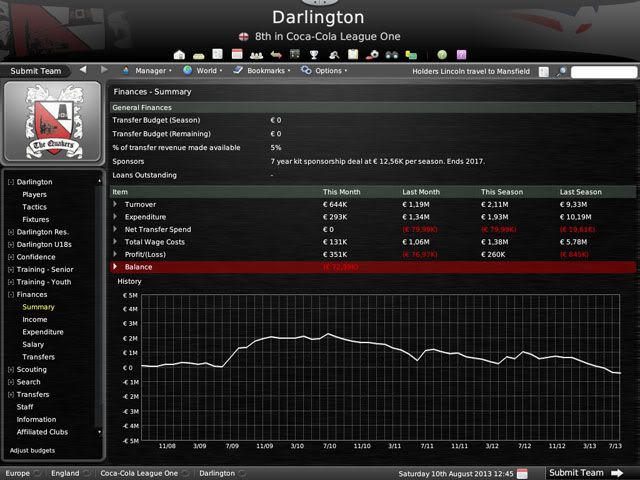Viewport: 640px width, 480px height.
Task: Open Affiliated Clubs in the sidebar
Action: [42, 432]
